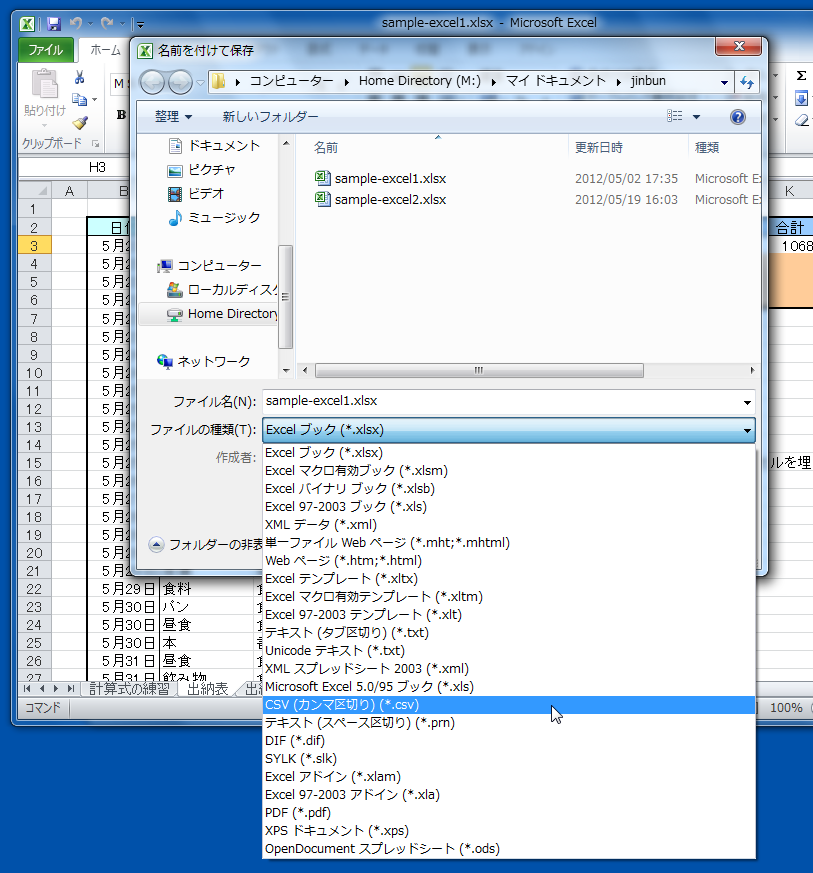This screenshot has height=873, width=813.
Task: Choose CSV (カンマ区切り) (*.csv) from the list
Action: [x=509, y=705]
